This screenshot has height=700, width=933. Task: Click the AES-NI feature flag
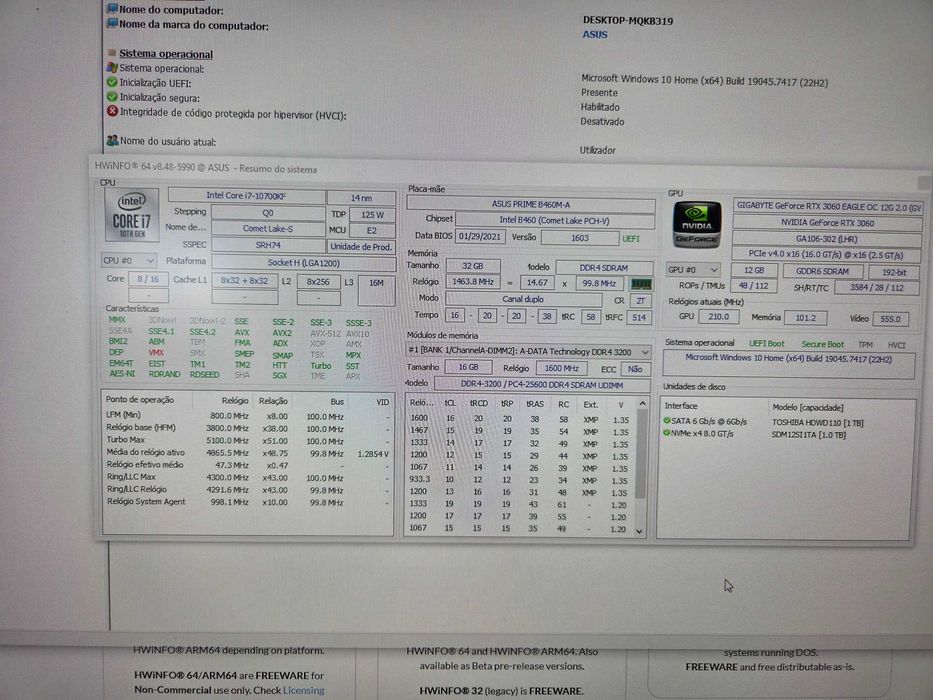coord(122,374)
